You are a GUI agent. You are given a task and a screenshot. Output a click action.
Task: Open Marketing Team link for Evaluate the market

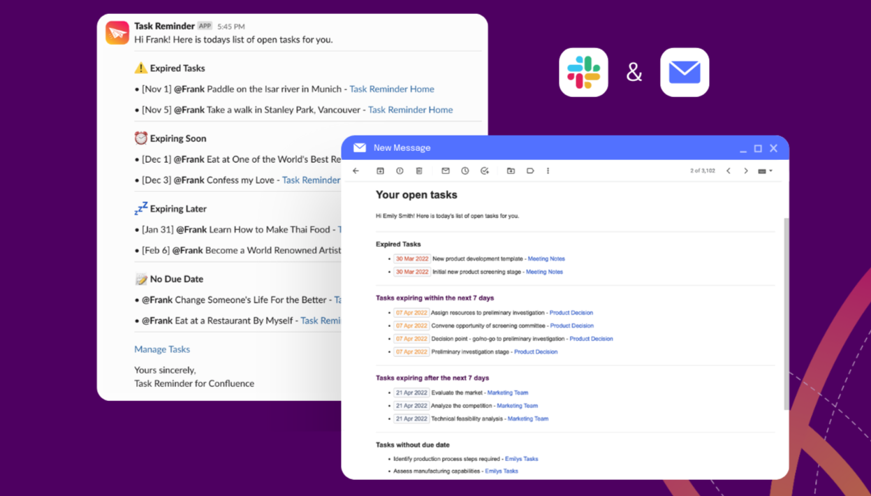[x=508, y=393]
